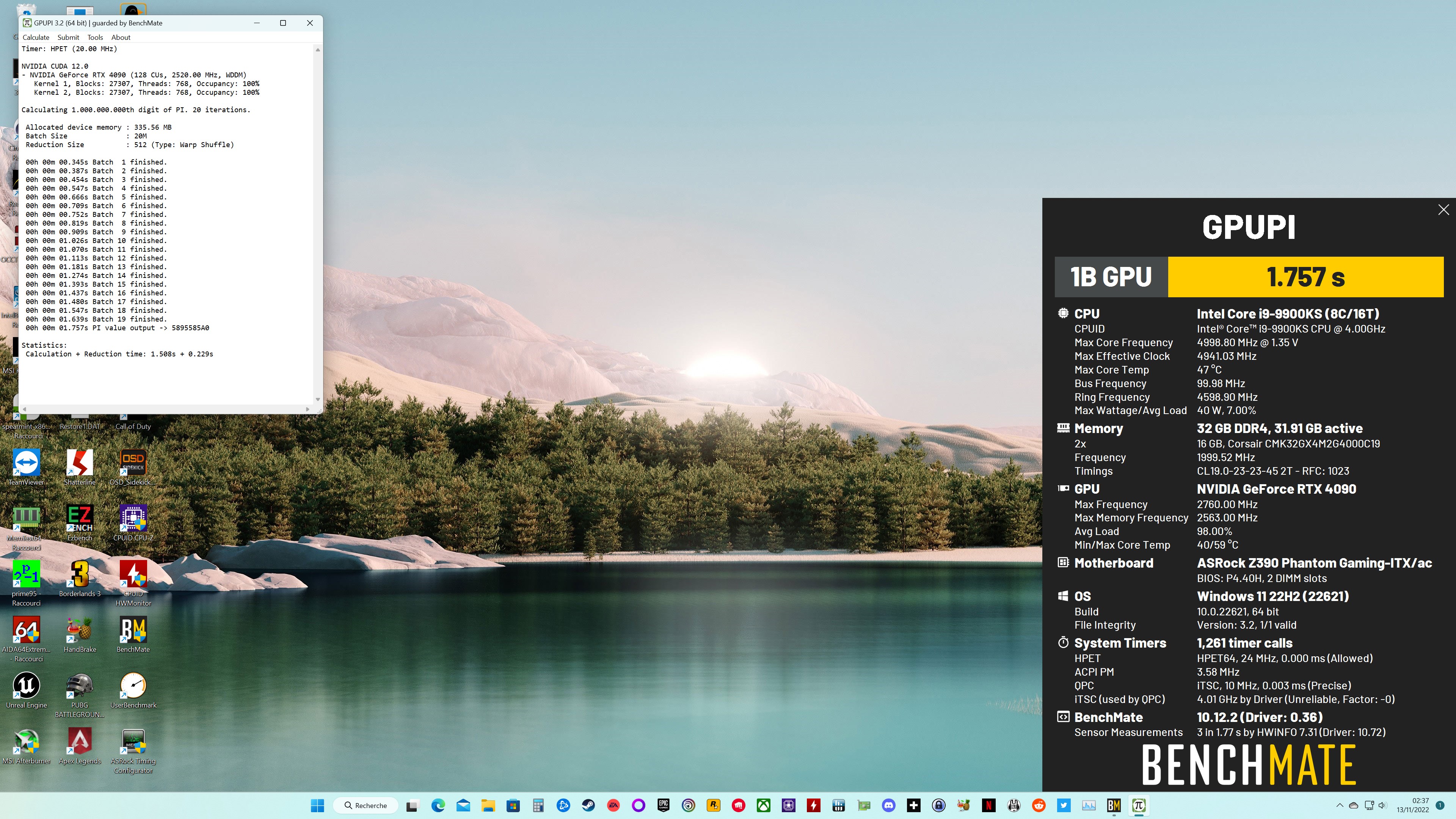The width and height of the screenshot is (1456, 819).
Task: Click the PUBG BATTLEGROUNDS desktop icon
Action: pyautogui.click(x=80, y=695)
